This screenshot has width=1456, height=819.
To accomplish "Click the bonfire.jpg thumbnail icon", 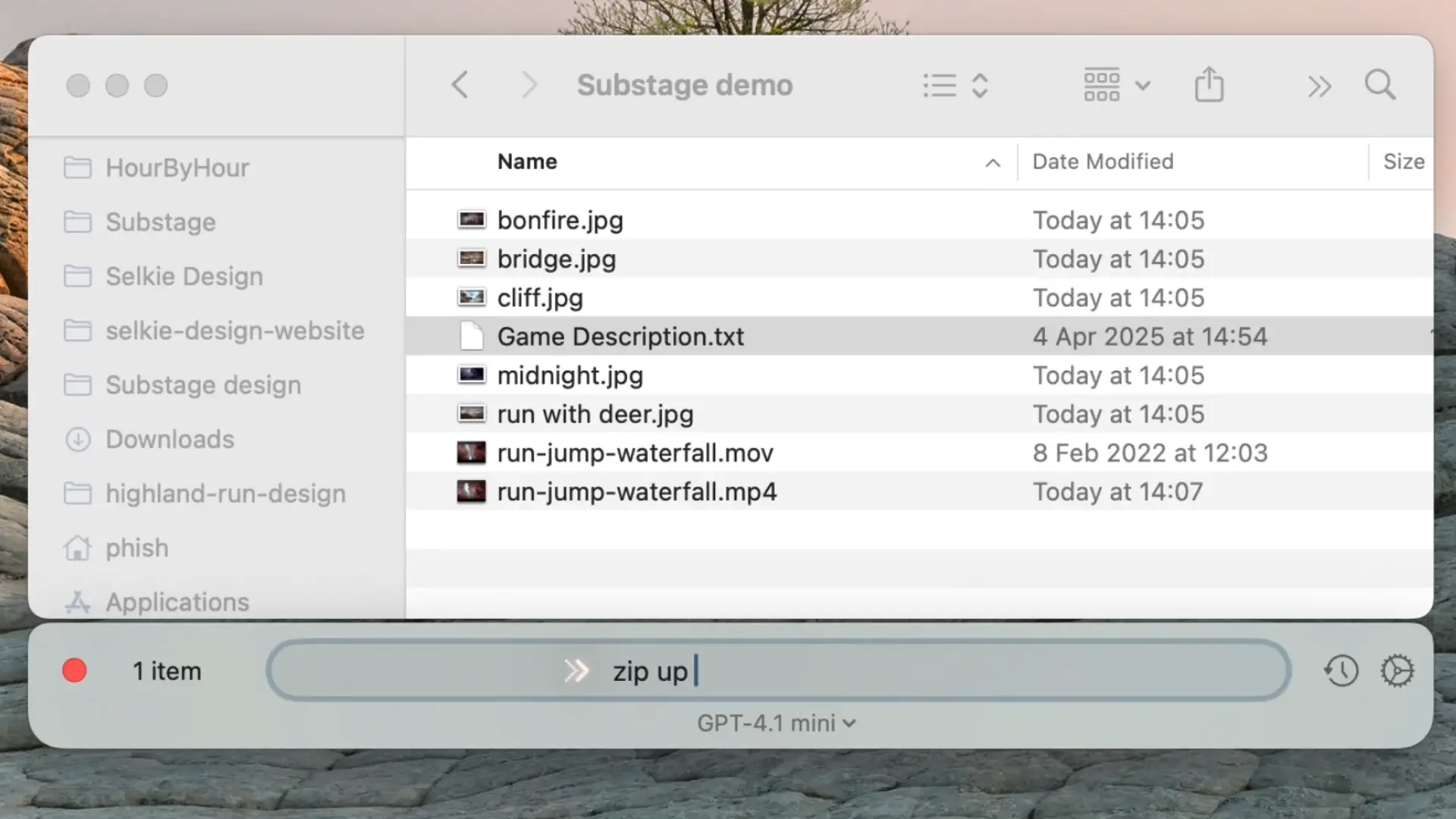I will [471, 220].
